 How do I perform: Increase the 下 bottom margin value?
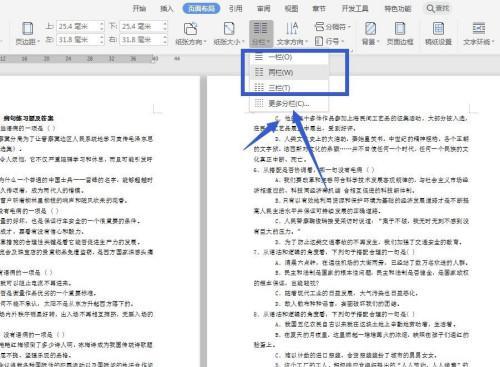(x=165, y=24)
